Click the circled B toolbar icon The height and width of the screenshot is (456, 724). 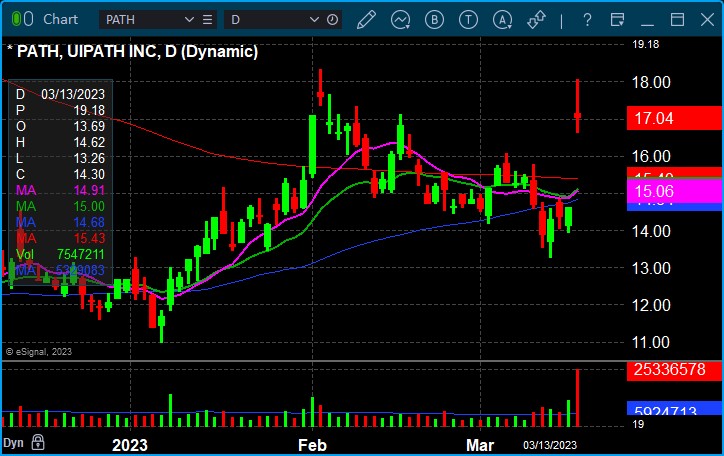[x=434, y=20]
